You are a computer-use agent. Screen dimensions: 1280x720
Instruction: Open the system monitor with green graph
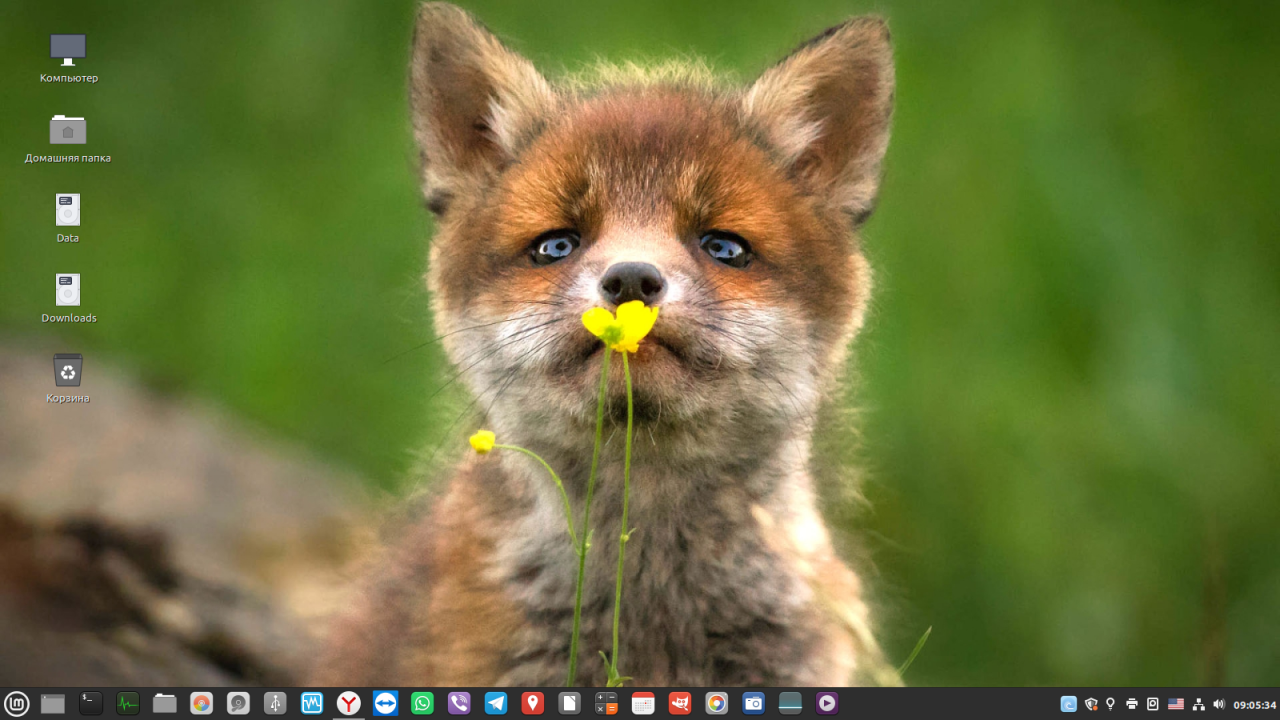click(128, 704)
